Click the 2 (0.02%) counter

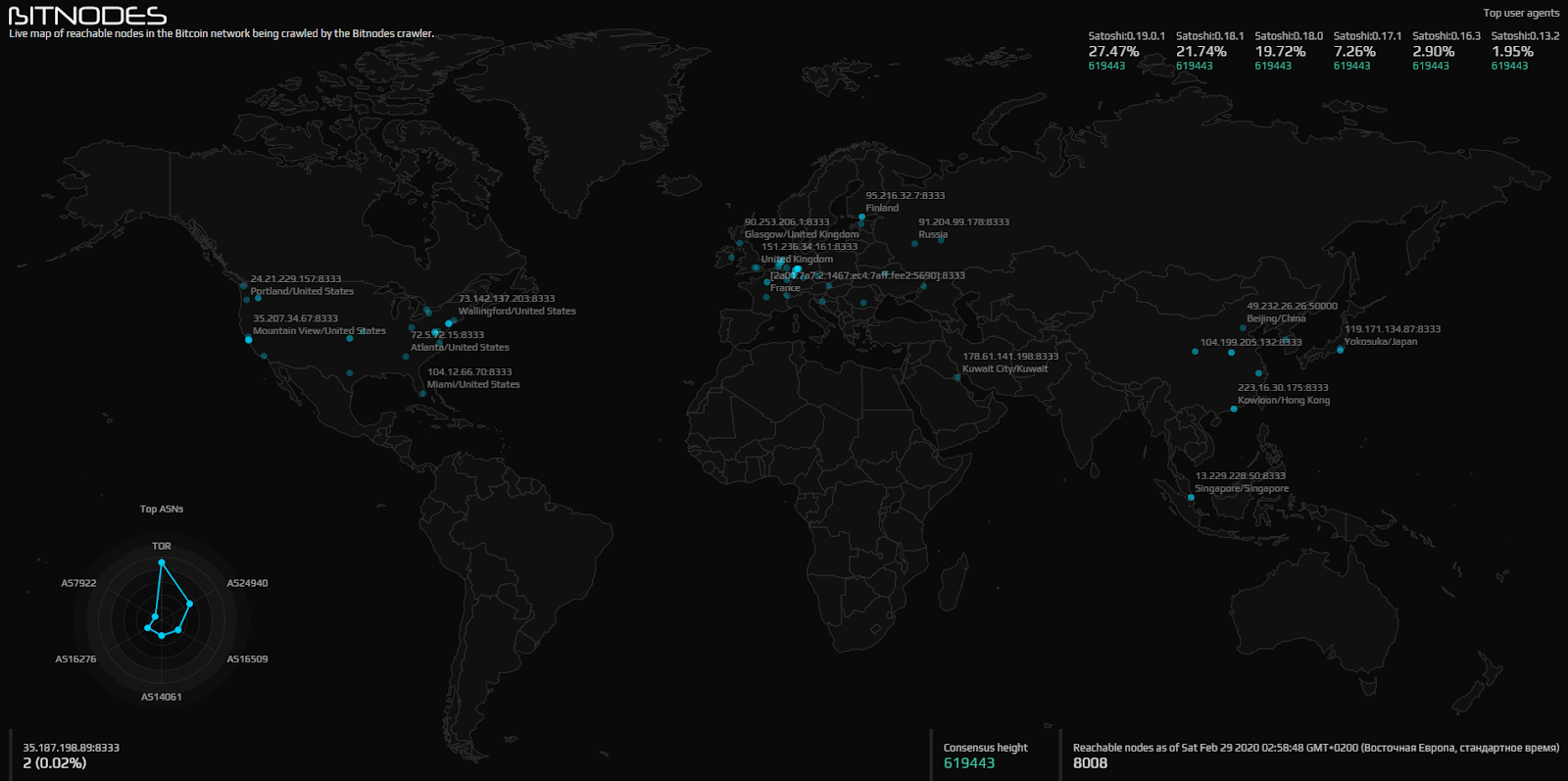pos(55,763)
